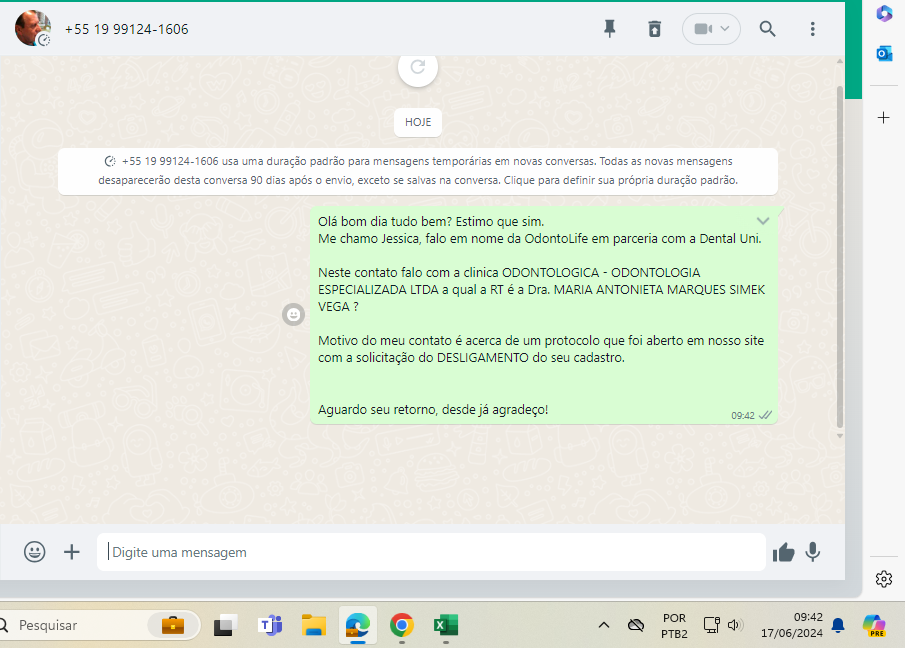The image size is (905, 648).
Task: Open the notifications bell icon
Action: 838,625
